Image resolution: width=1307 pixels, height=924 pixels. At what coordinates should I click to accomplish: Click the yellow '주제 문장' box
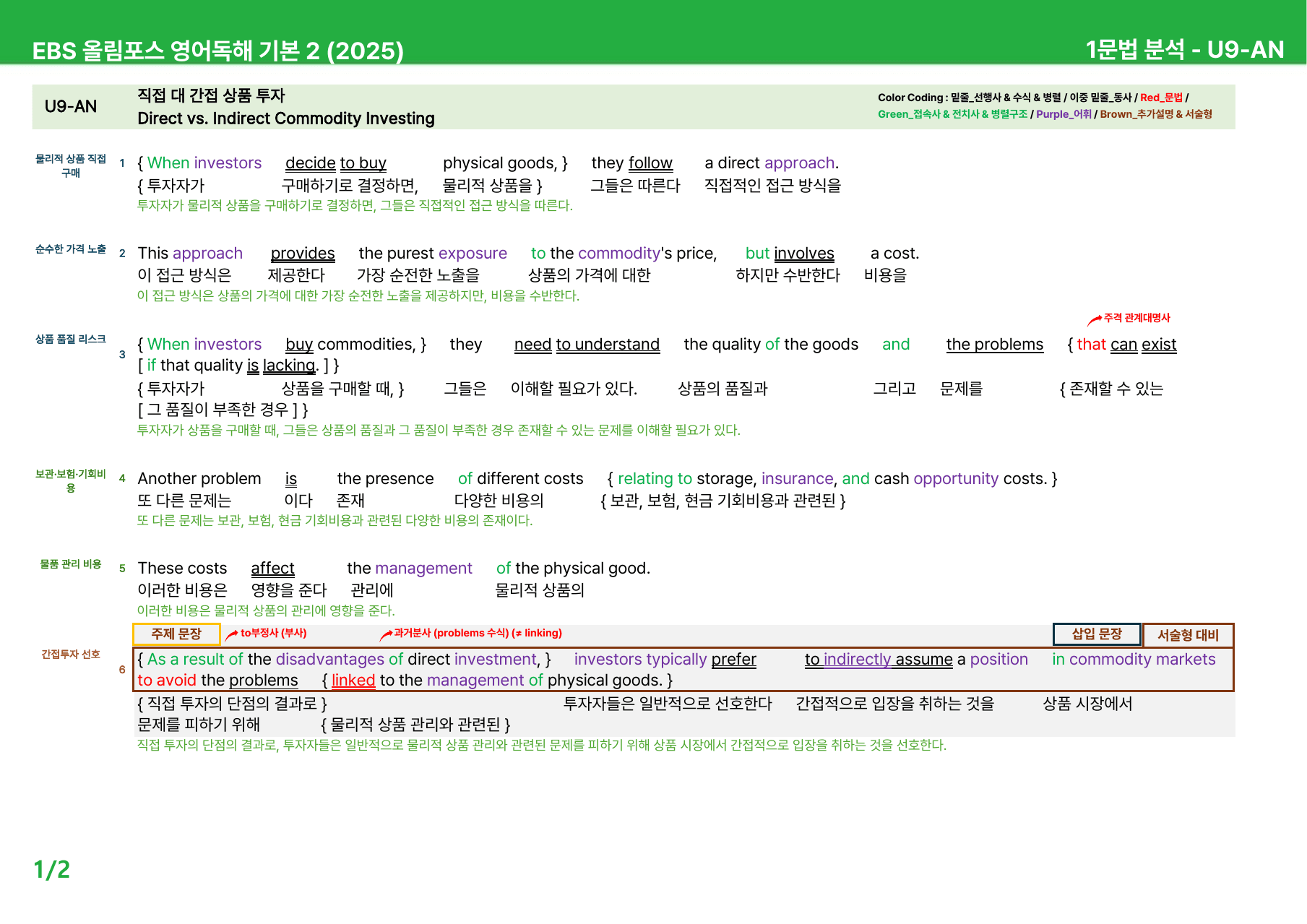pos(176,634)
